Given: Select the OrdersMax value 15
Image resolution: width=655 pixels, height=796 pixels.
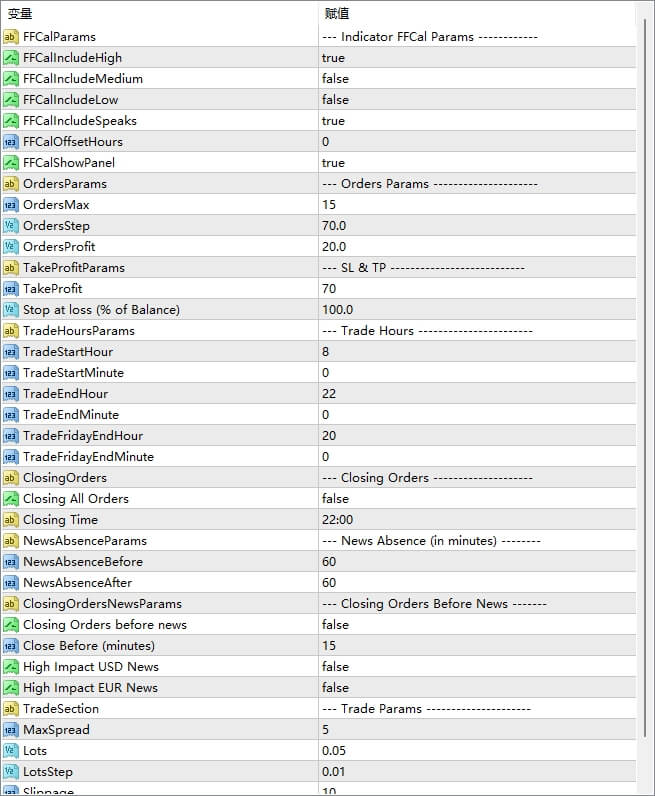Looking at the screenshot, I should pyautogui.click(x=329, y=205).
